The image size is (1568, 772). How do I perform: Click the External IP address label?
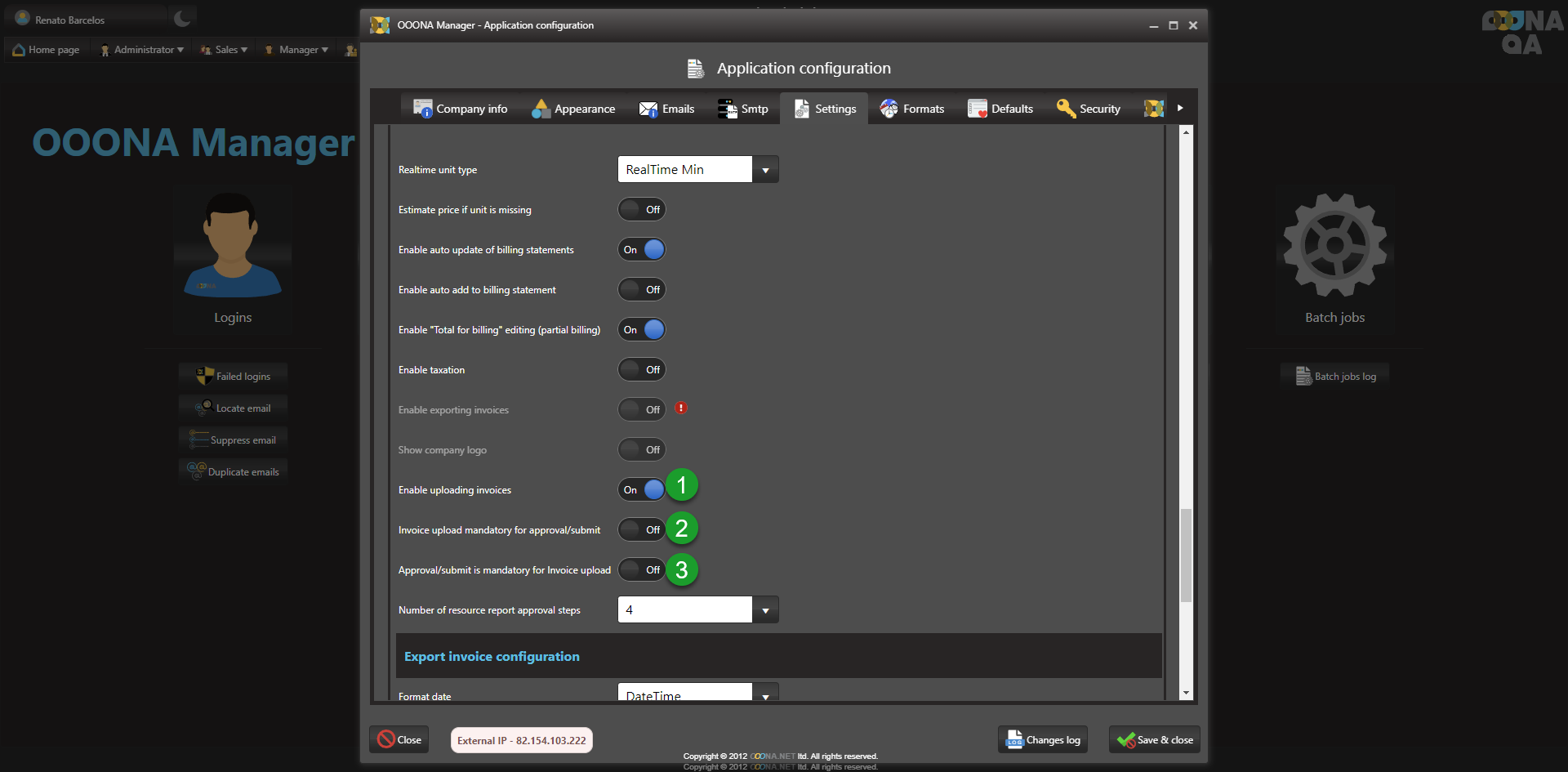click(x=521, y=741)
